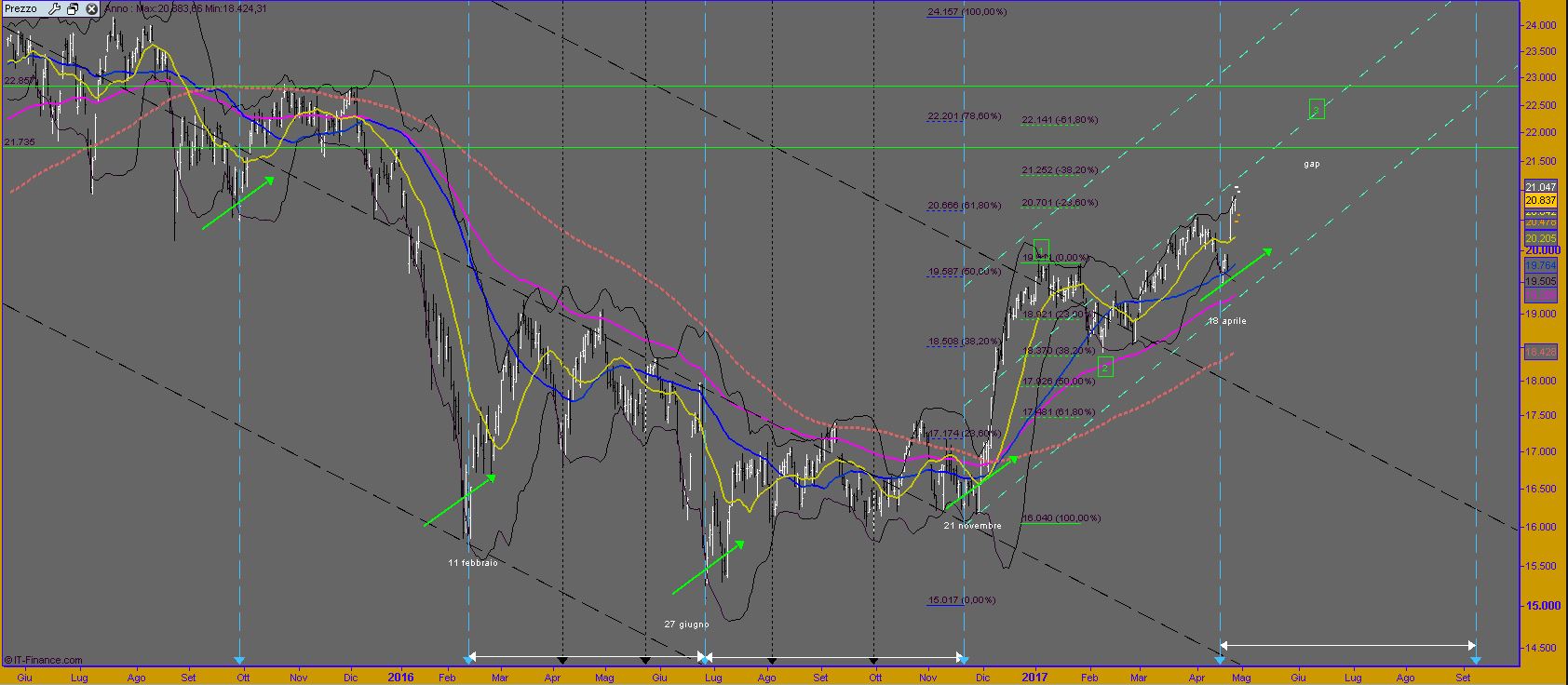Image resolution: width=1568 pixels, height=685 pixels.
Task: Click the white range arrow after April 2017
Action: point(1348,645)
